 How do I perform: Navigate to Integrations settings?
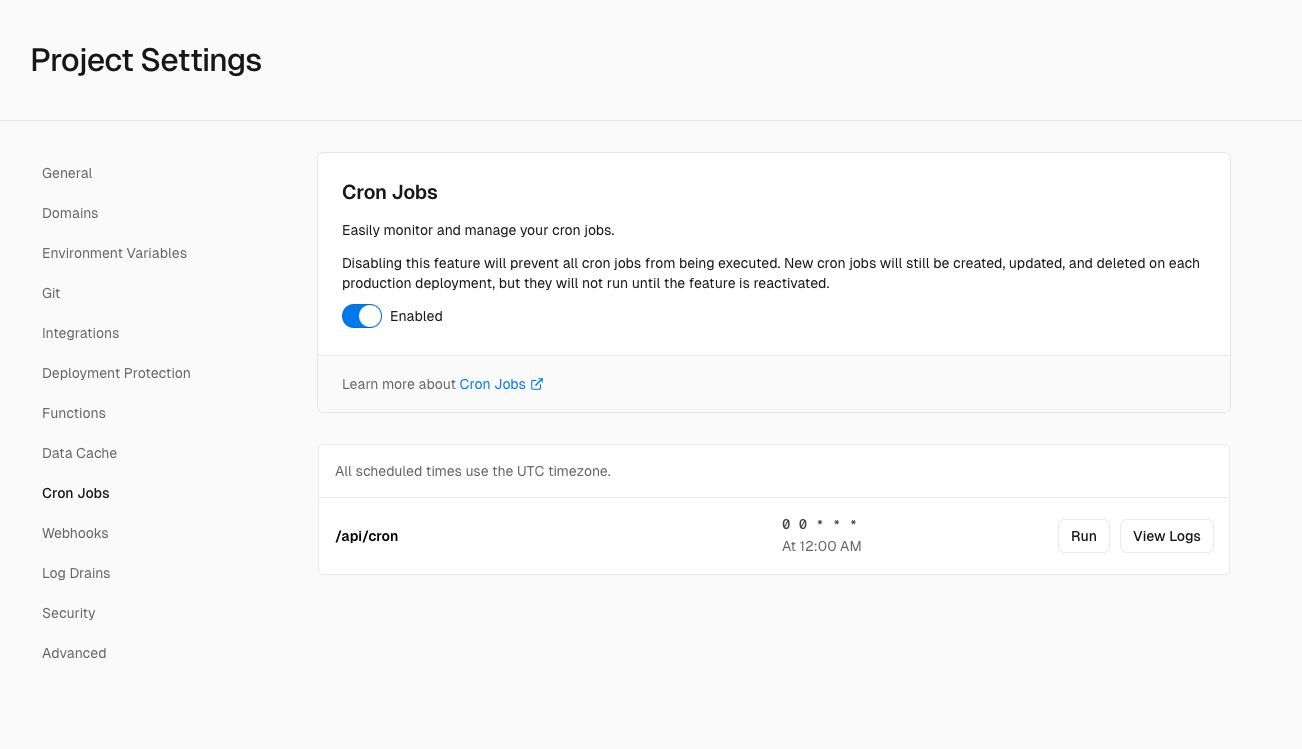point(80,333)
